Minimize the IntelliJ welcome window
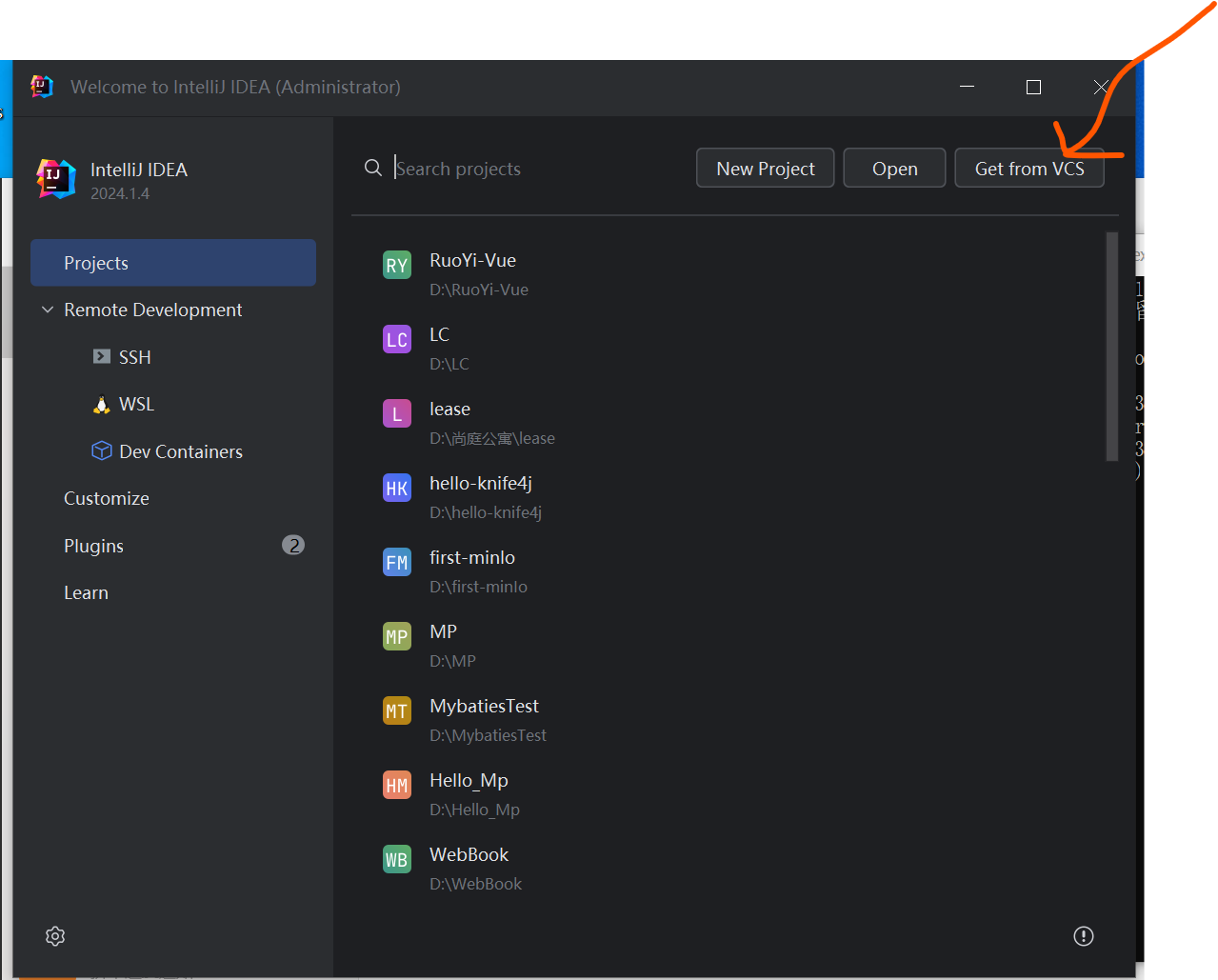Viewport: 1218px width, 980px height. click(x=967, y=87)
